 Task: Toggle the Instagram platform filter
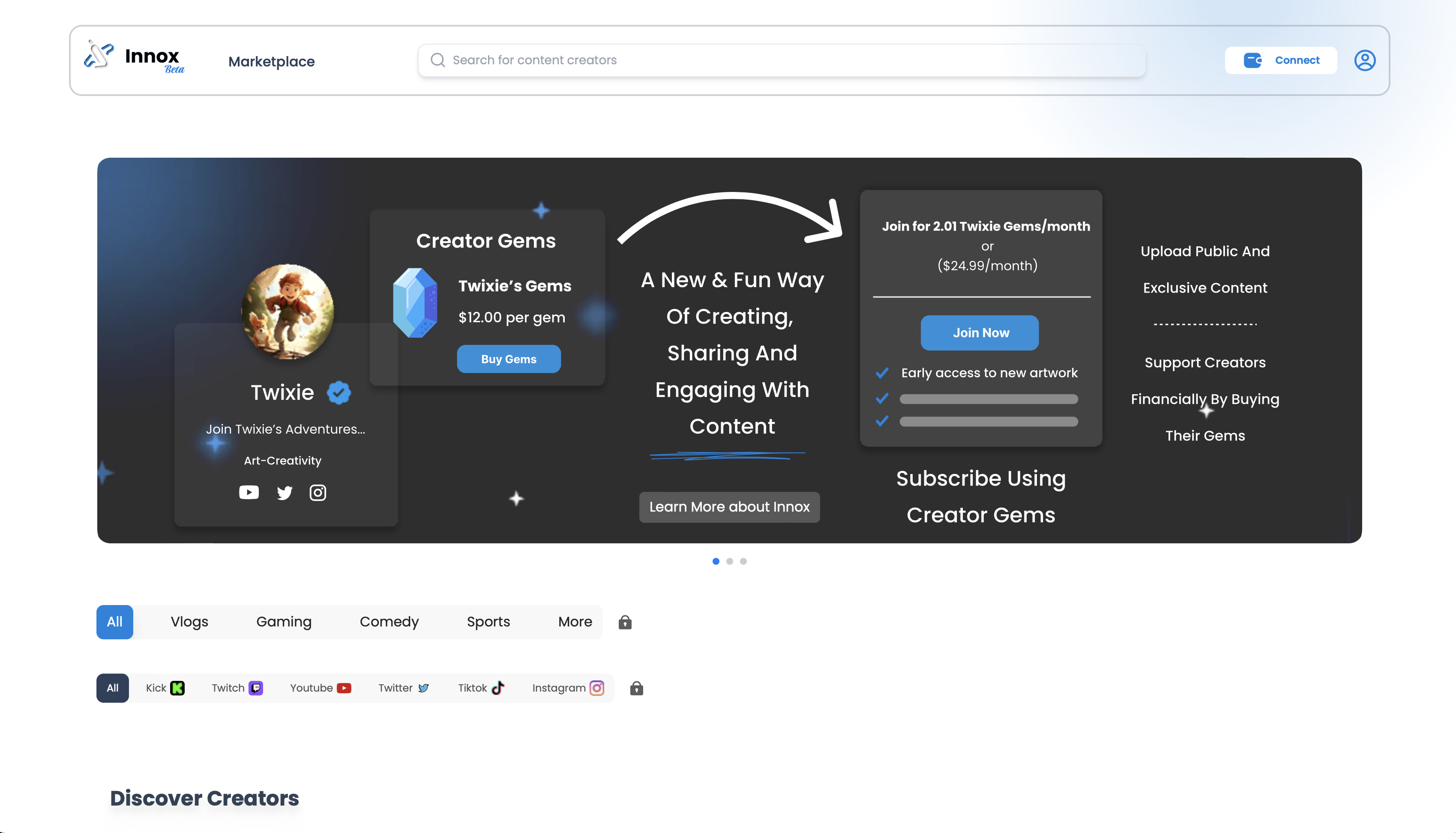coord(597,688)
